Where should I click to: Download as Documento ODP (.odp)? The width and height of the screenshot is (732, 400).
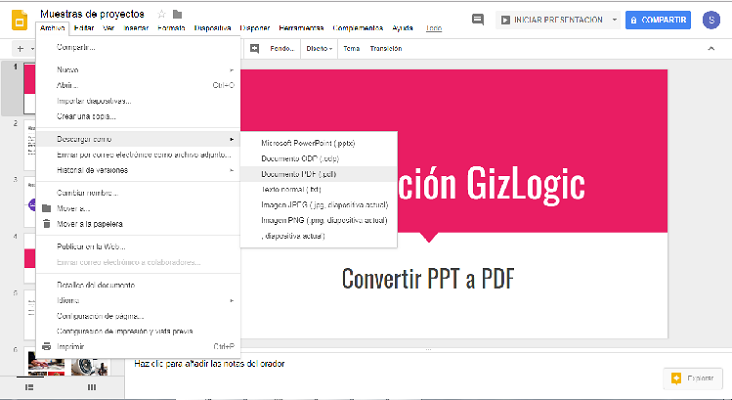point(319,159)
